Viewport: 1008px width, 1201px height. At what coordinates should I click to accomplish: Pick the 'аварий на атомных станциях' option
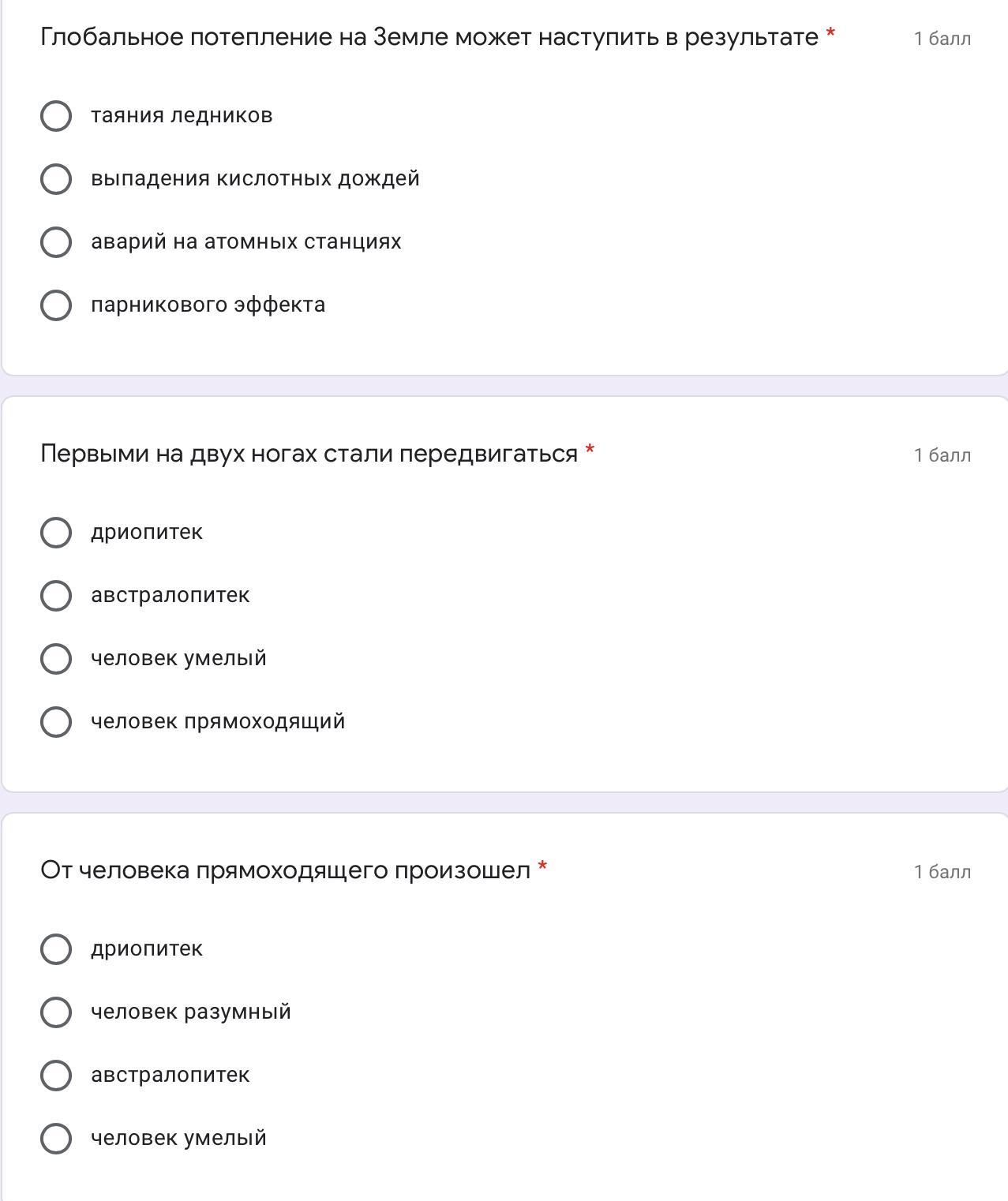point(56,242)
